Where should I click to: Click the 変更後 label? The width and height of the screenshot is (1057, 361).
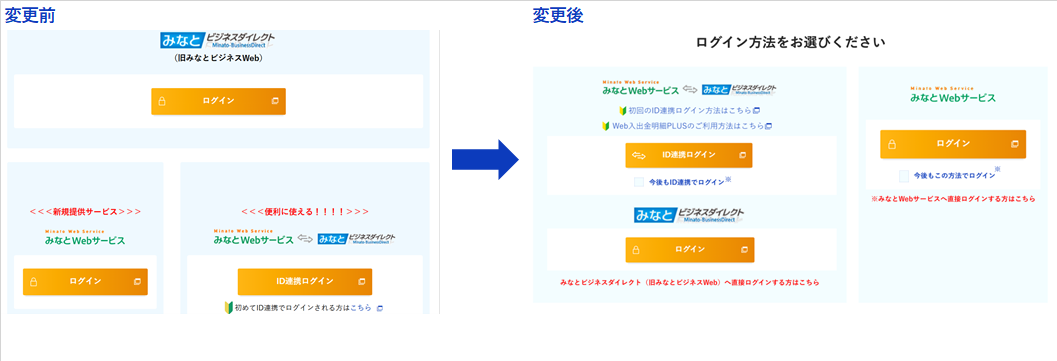557,15
